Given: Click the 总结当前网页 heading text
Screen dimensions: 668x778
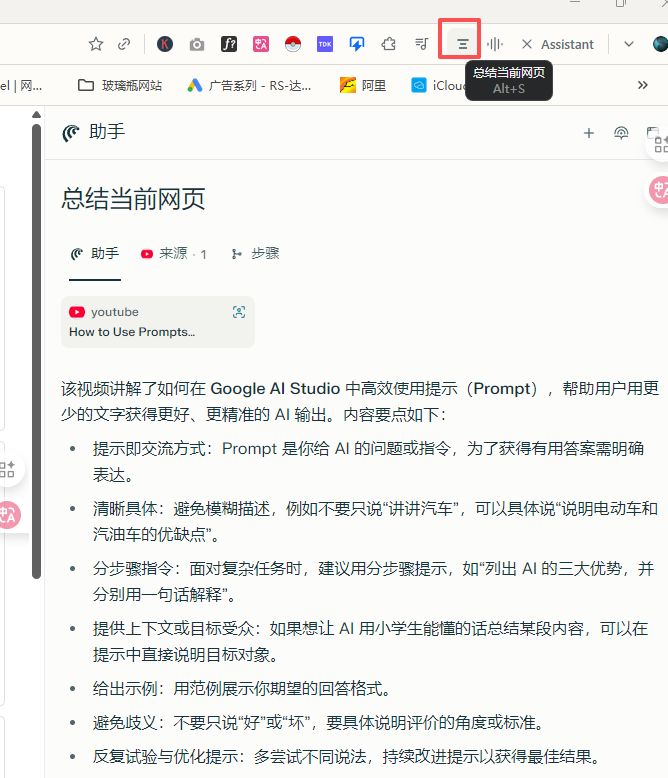Looking at the screenshot, I should tap(134, 198).
